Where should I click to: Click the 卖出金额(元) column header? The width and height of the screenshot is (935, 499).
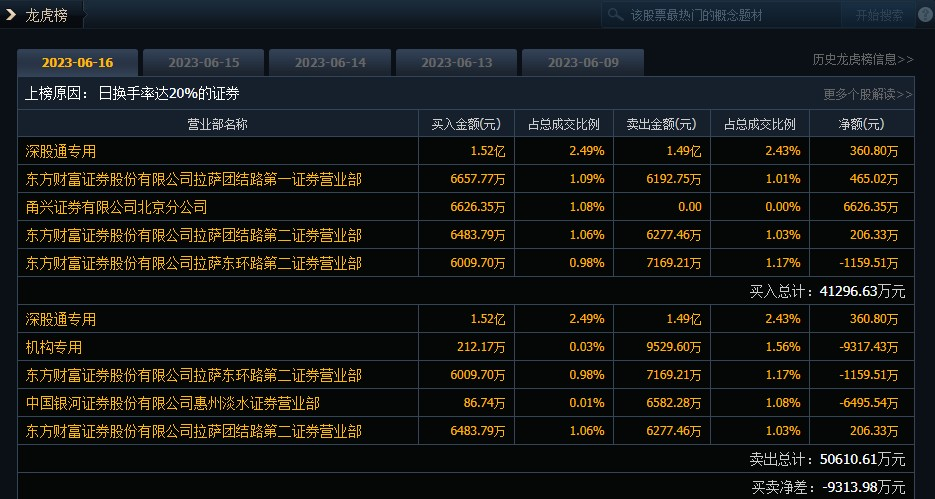[x=661, y=124]
